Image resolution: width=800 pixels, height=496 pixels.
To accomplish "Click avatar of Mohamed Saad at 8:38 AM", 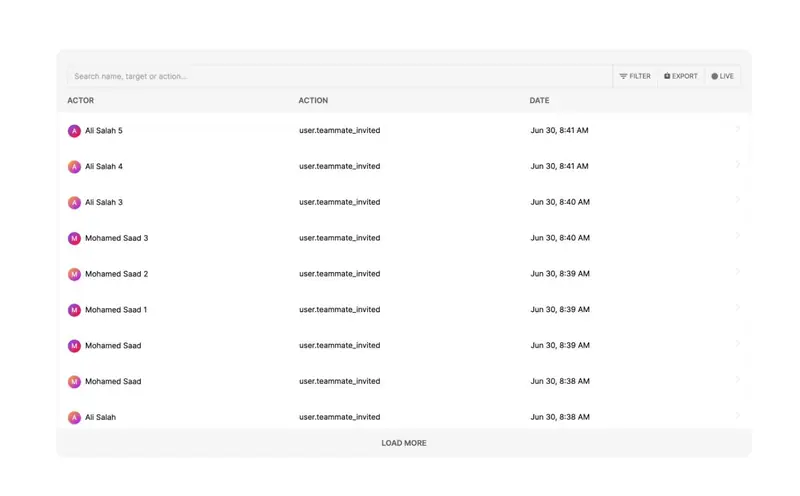I will pyautogui.click(x=74, y=382).
